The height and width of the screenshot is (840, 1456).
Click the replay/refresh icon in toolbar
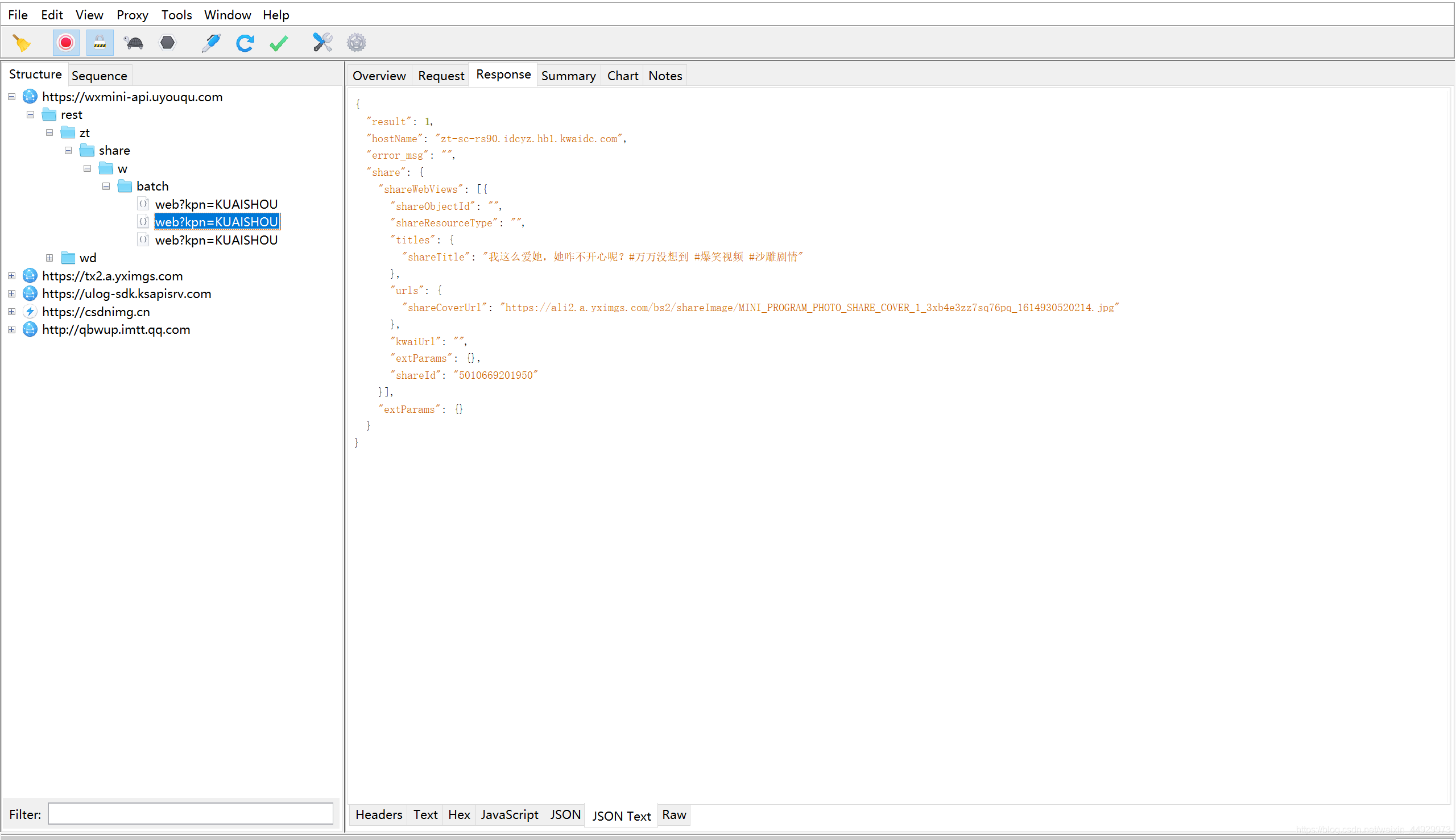coord(245,42)
